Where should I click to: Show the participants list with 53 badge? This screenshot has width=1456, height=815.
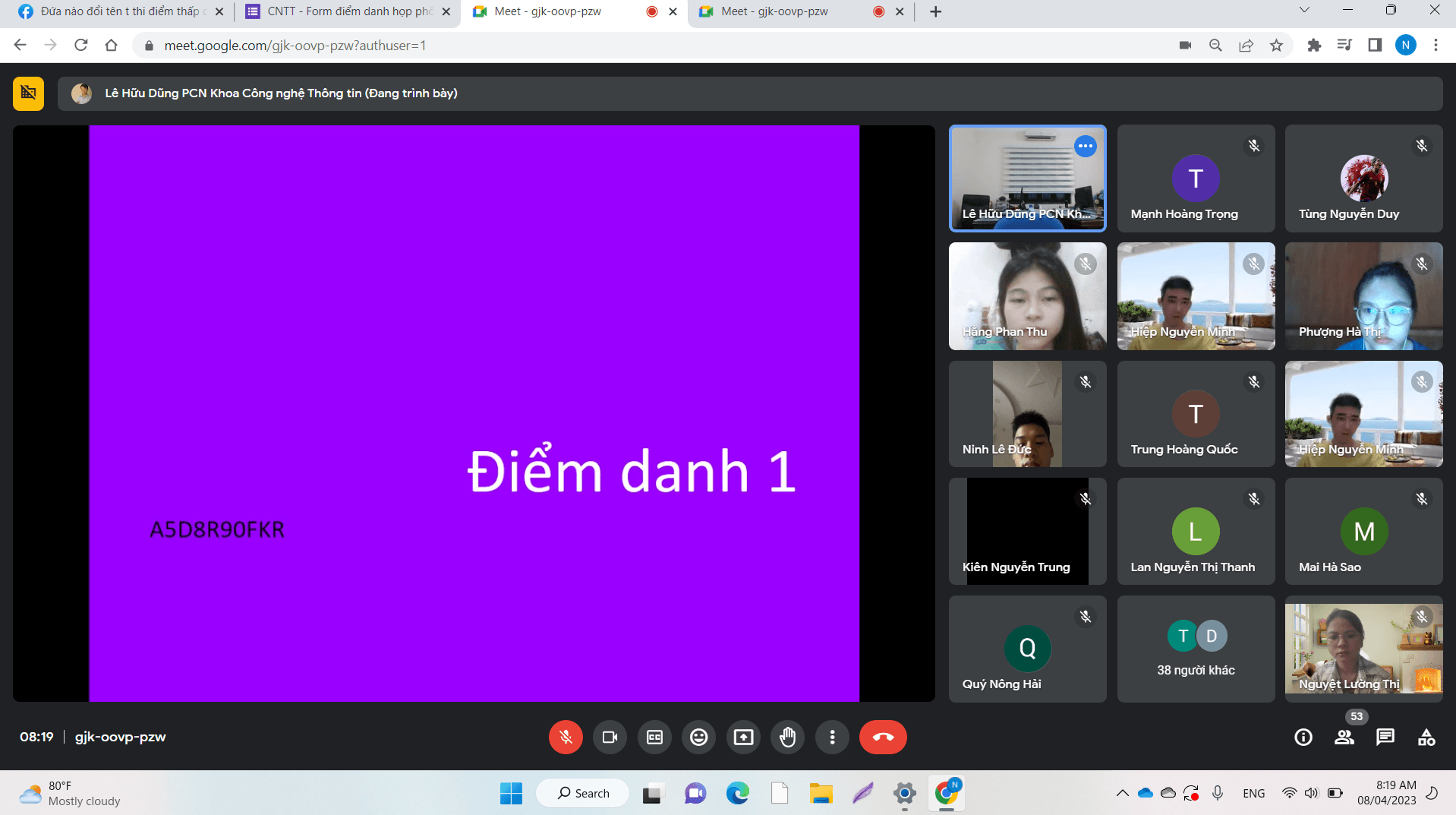[x=1344, y=737]
